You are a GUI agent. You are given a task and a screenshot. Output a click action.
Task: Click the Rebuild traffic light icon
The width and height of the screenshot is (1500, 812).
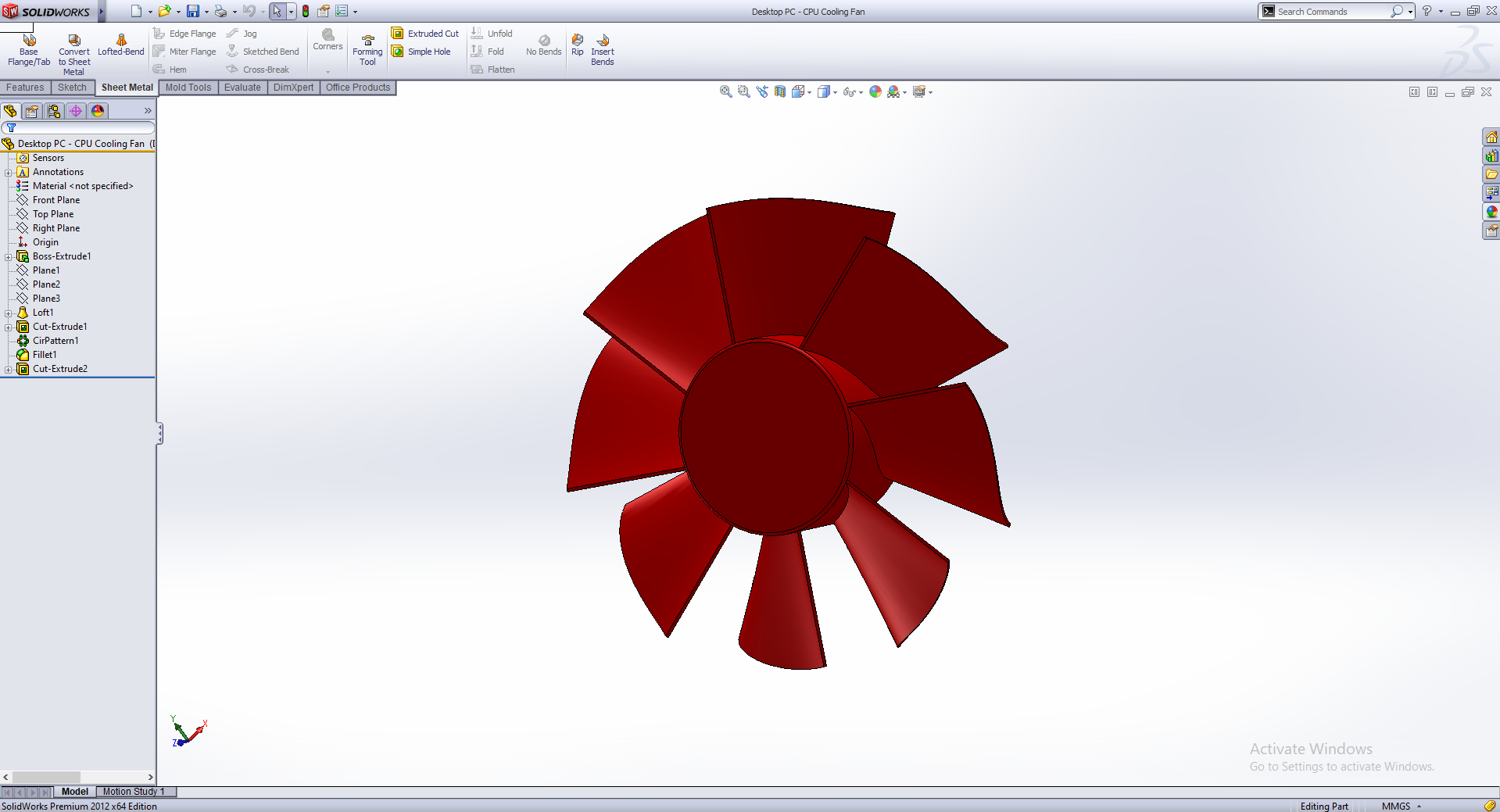point(306,11)
